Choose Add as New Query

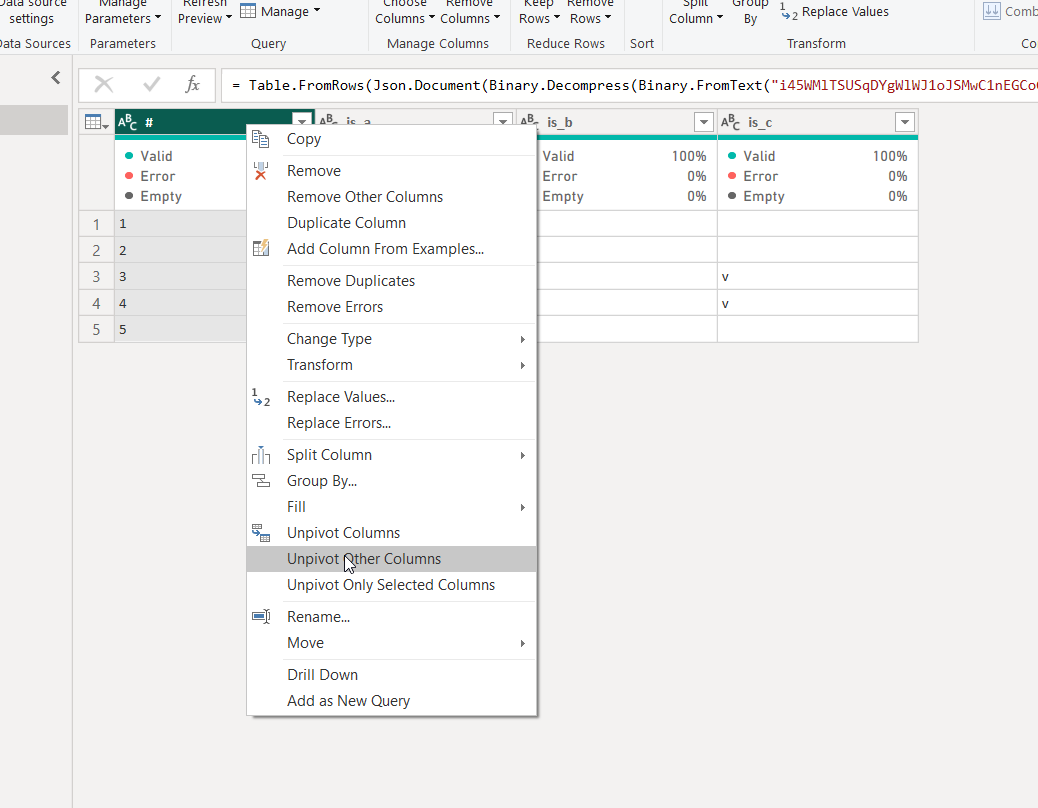391,701
